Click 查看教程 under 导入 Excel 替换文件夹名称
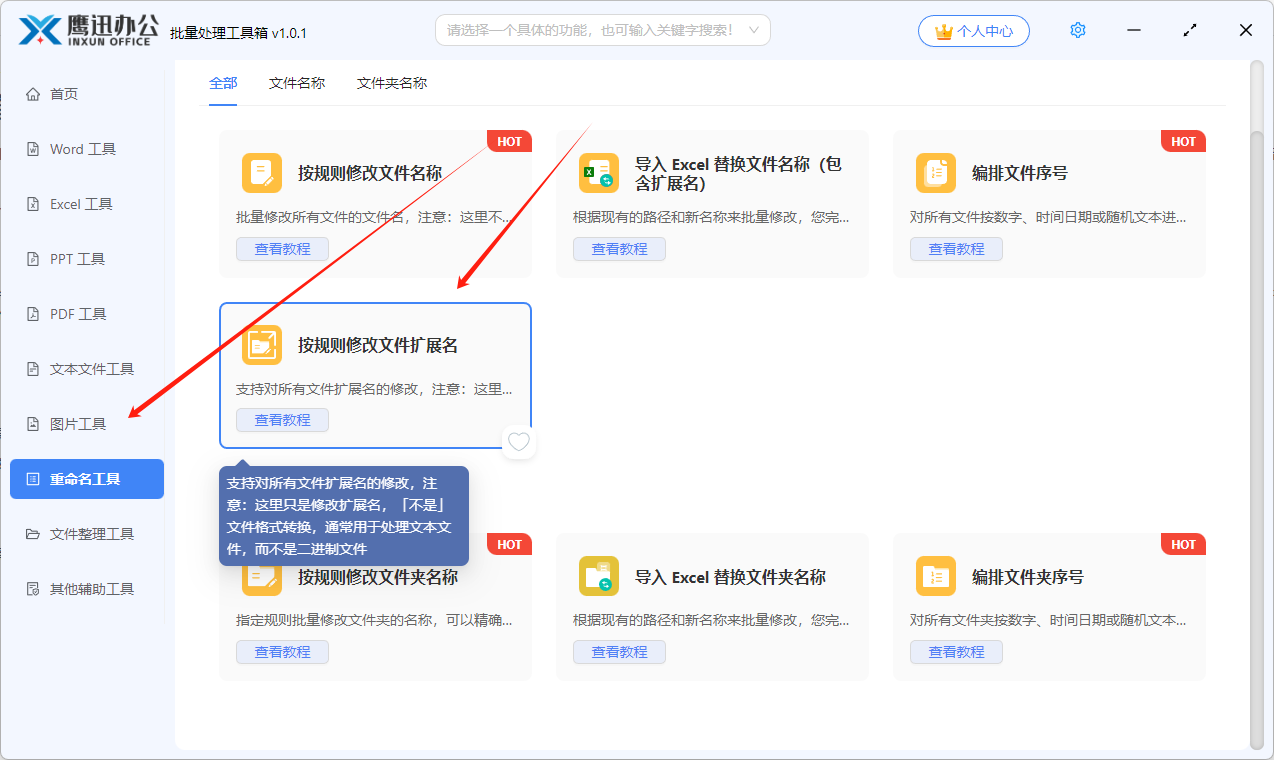 [619, 652]
